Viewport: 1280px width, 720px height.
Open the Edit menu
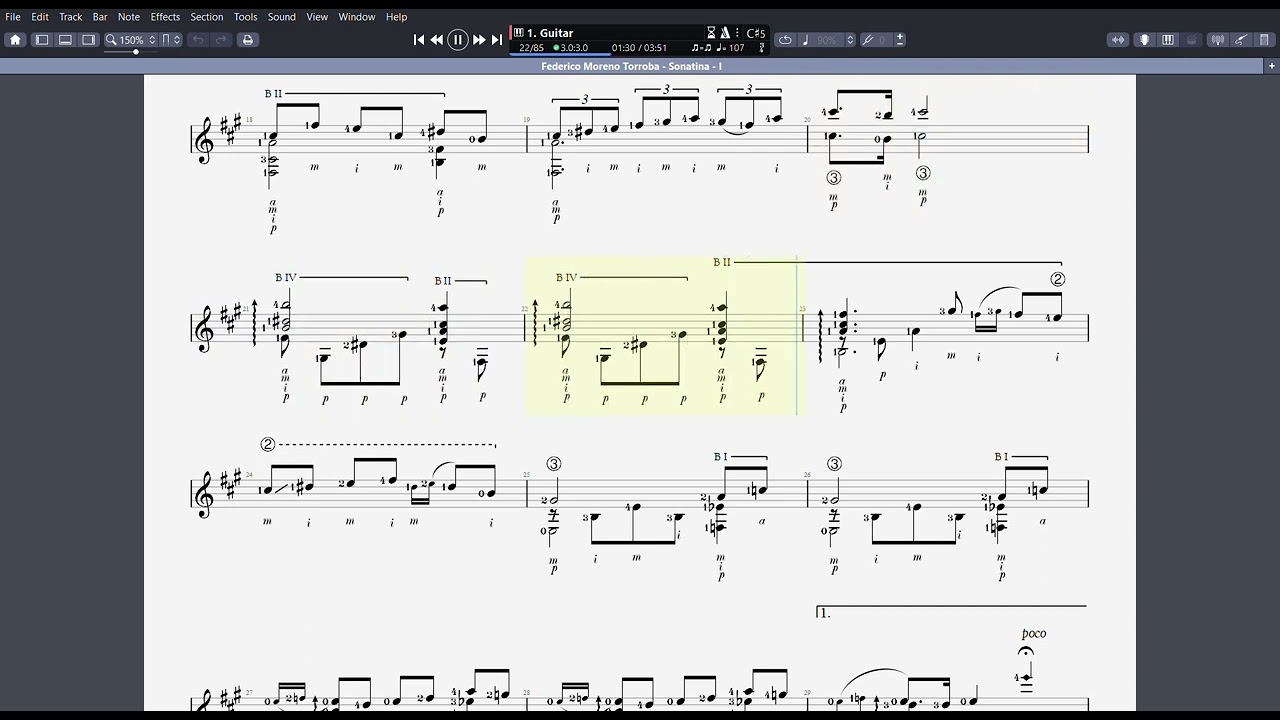point(40,17)
